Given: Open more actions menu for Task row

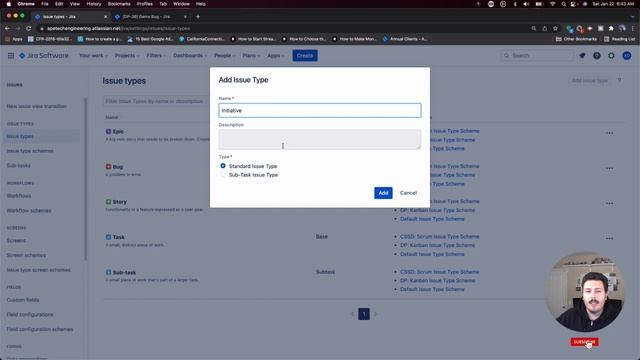Looking at the screenshot, I should [x=609, y=238].
